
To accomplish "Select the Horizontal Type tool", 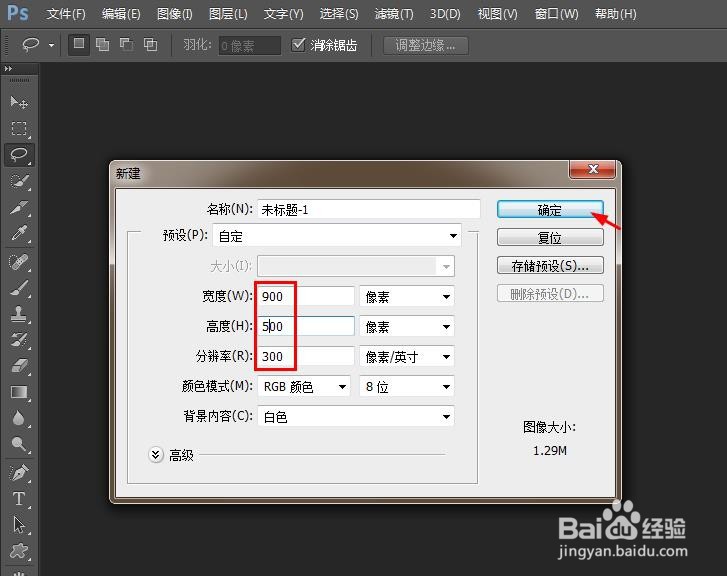I will [x=19, y=499].
